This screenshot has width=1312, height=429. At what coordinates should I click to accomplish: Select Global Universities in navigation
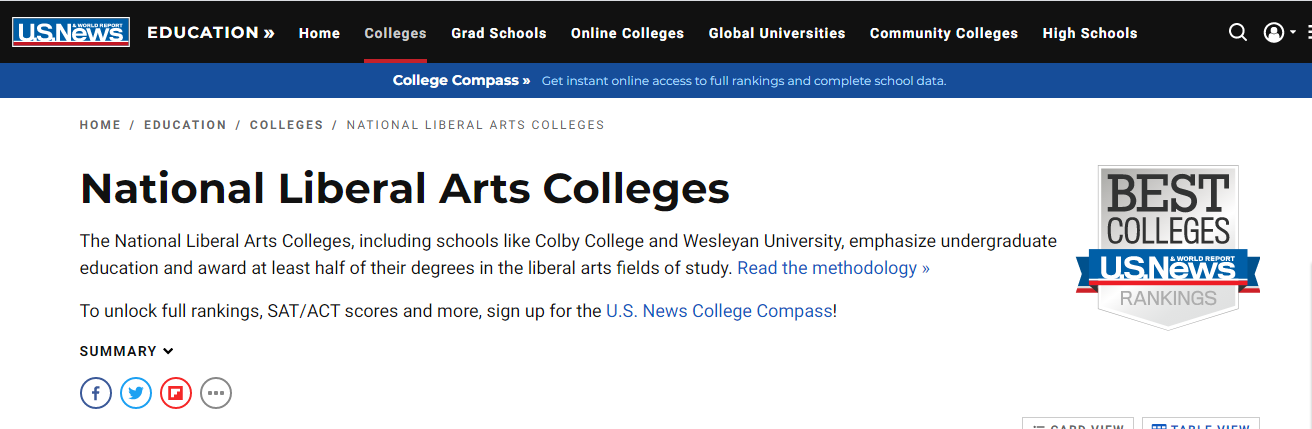pos(777,33)
